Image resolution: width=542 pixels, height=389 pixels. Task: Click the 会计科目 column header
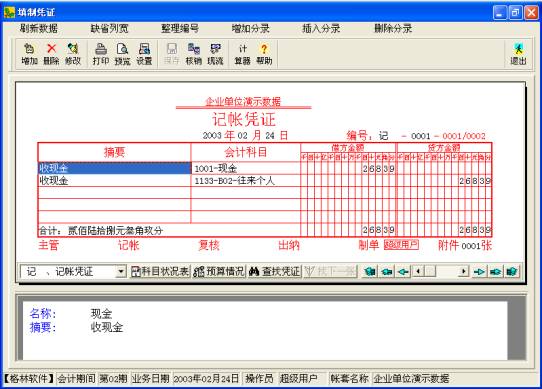point(245,152)
